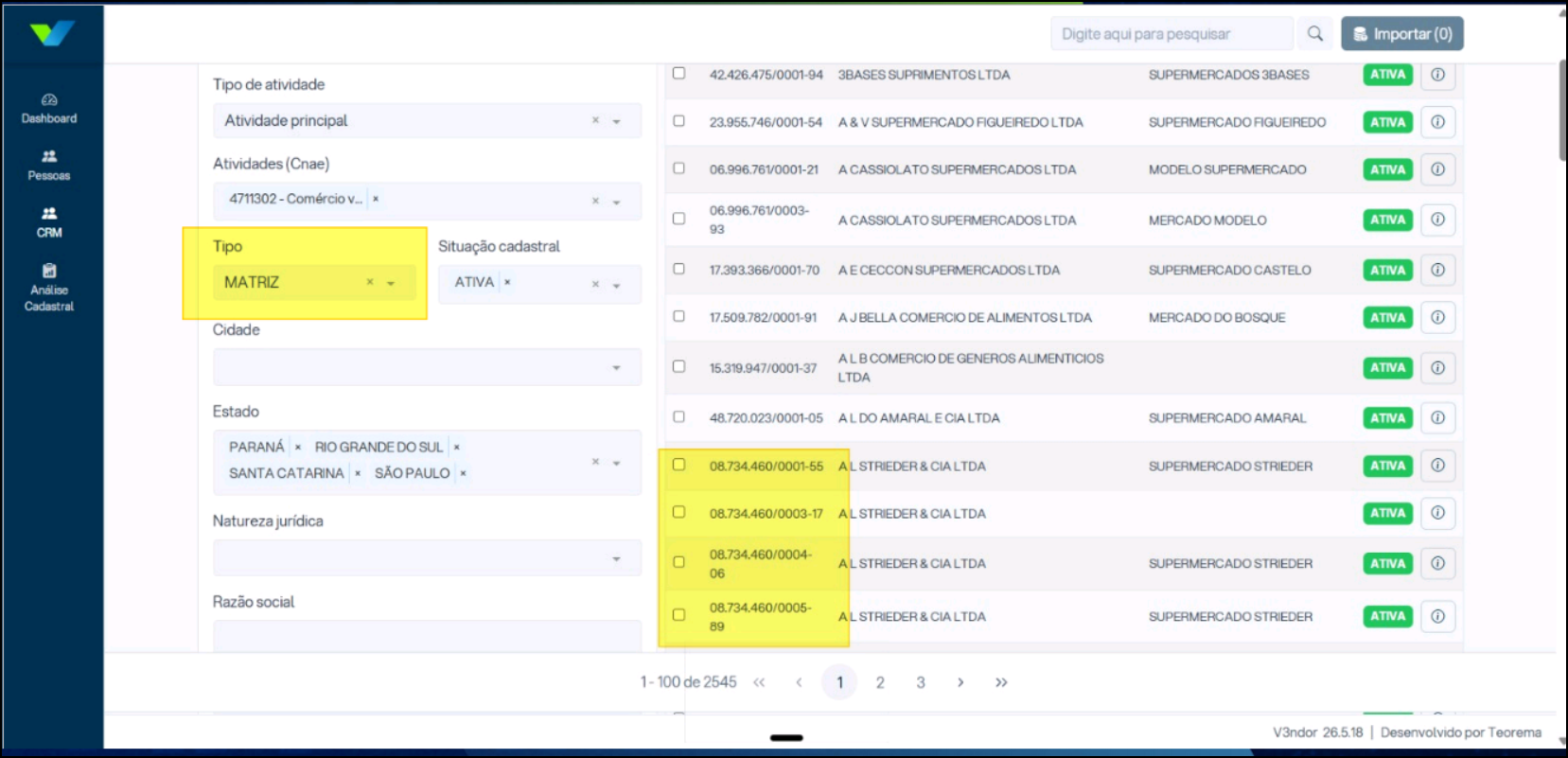Image resolution: width=1568 pixels, height=758 pixels.
Task: Show info for MODELO SUPERMERCADO row
Action: point(1437,169)
